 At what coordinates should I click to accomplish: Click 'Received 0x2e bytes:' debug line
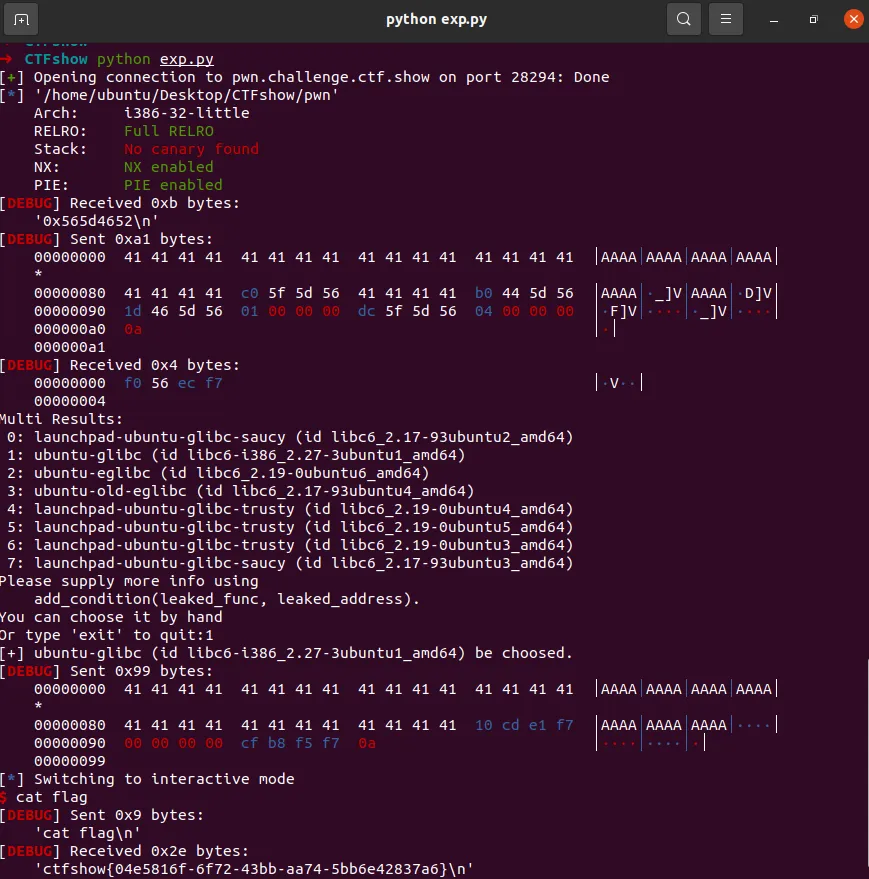click(x=124, y=850)
